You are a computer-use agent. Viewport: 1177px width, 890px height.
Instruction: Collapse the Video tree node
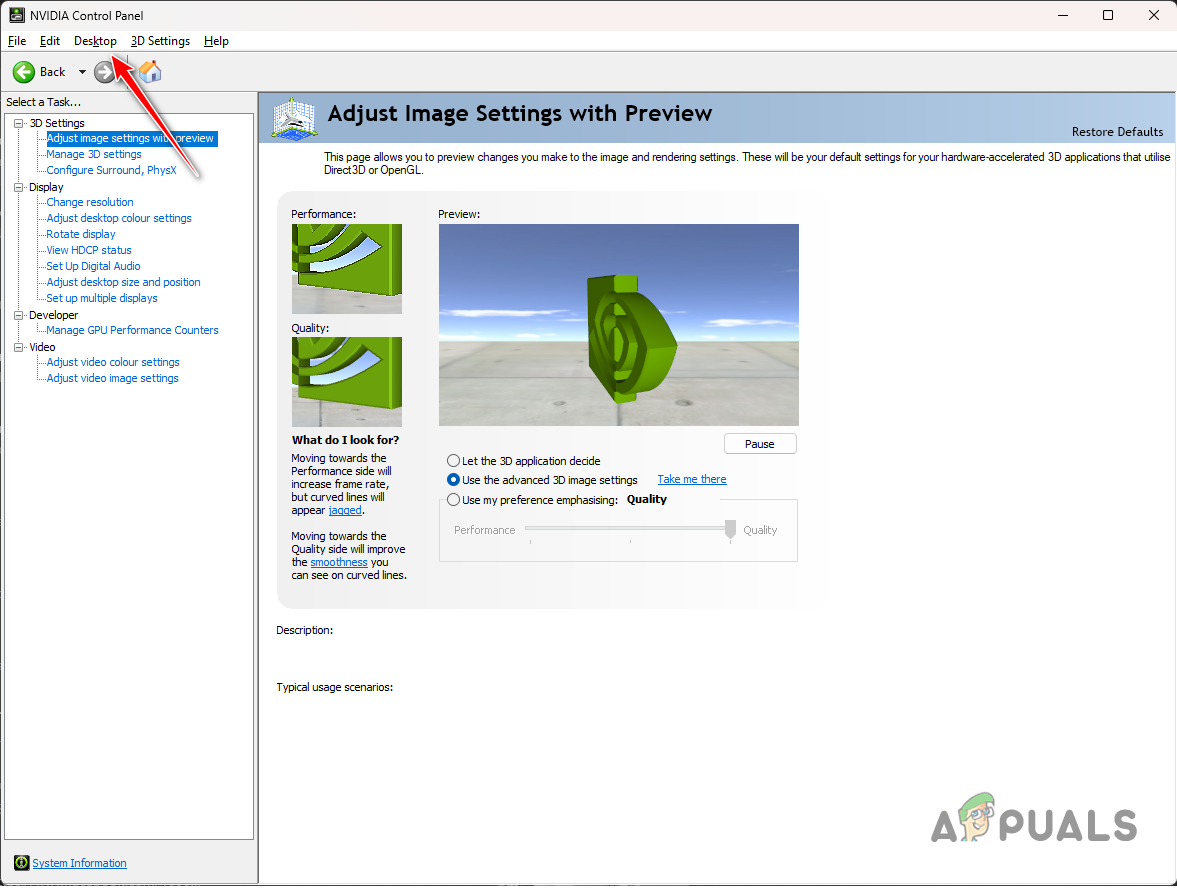(x=19, y=347)
